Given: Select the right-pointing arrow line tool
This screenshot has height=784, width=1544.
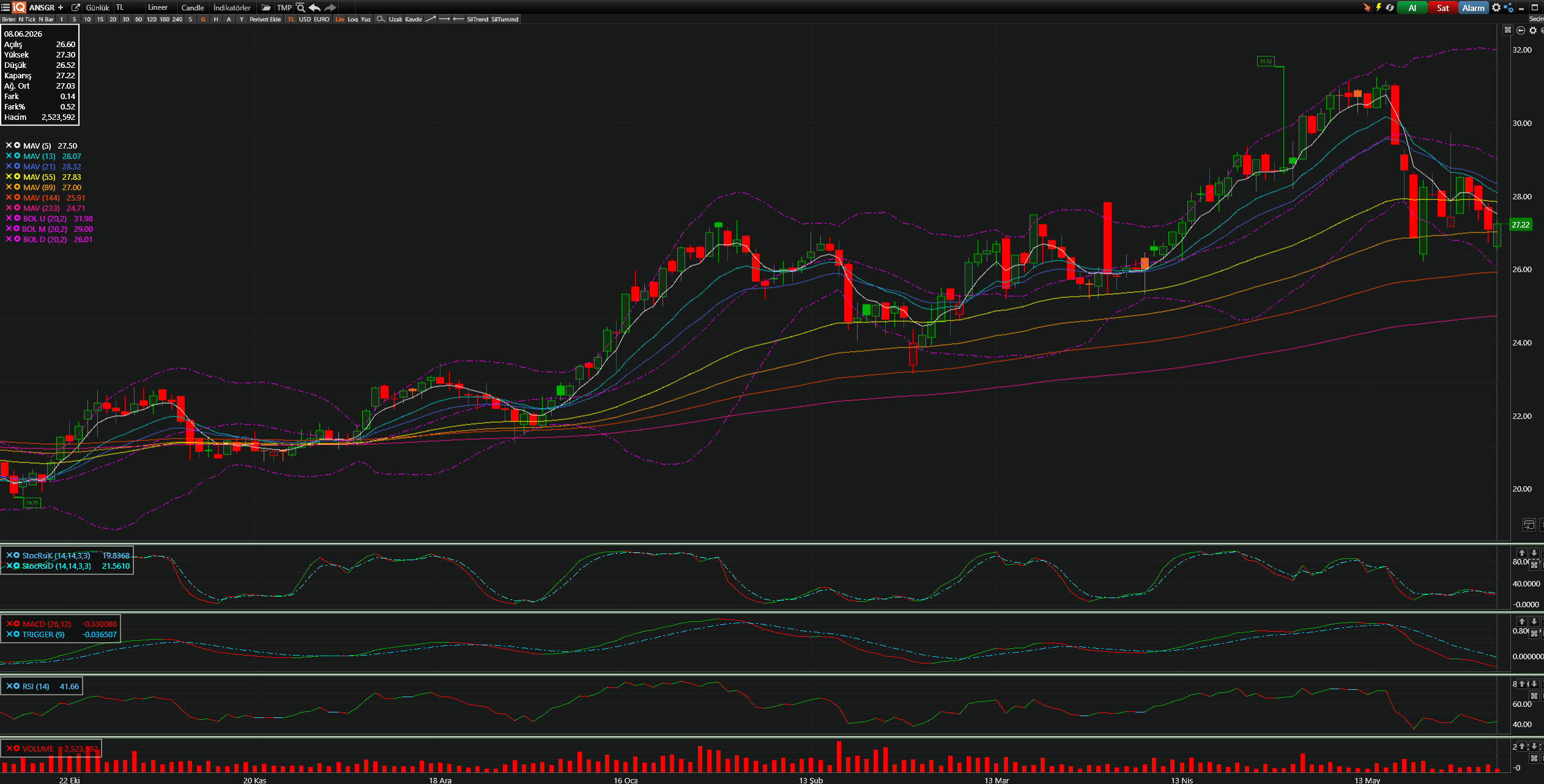Looking at the screenshot, I should [445, 19].
